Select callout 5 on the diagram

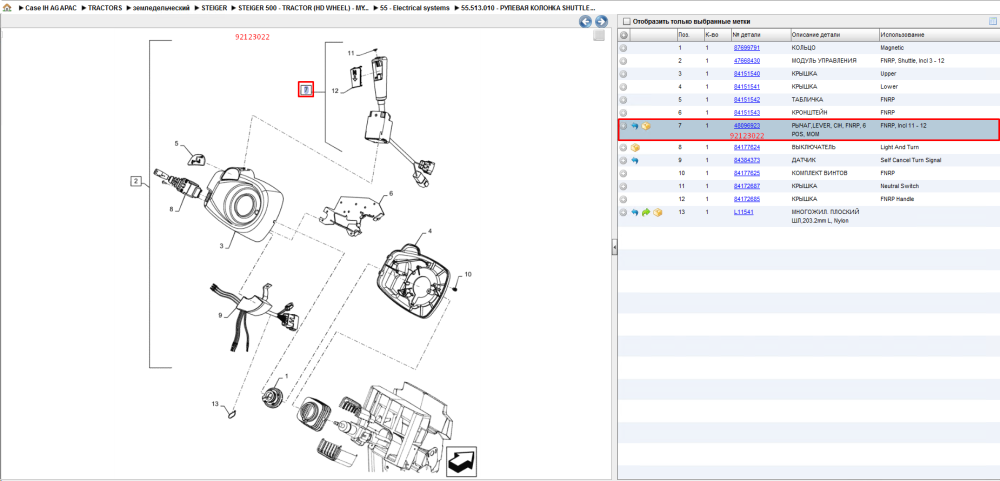pos(177,144)
